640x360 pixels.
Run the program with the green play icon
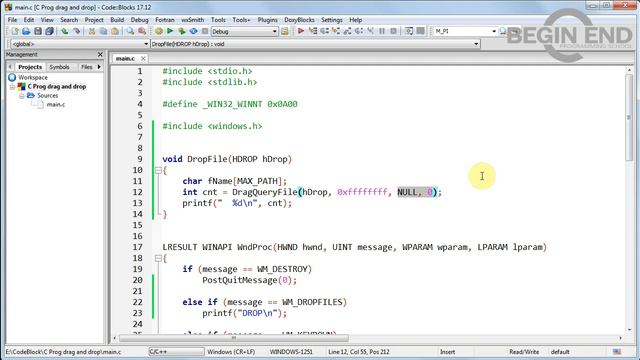170,31
